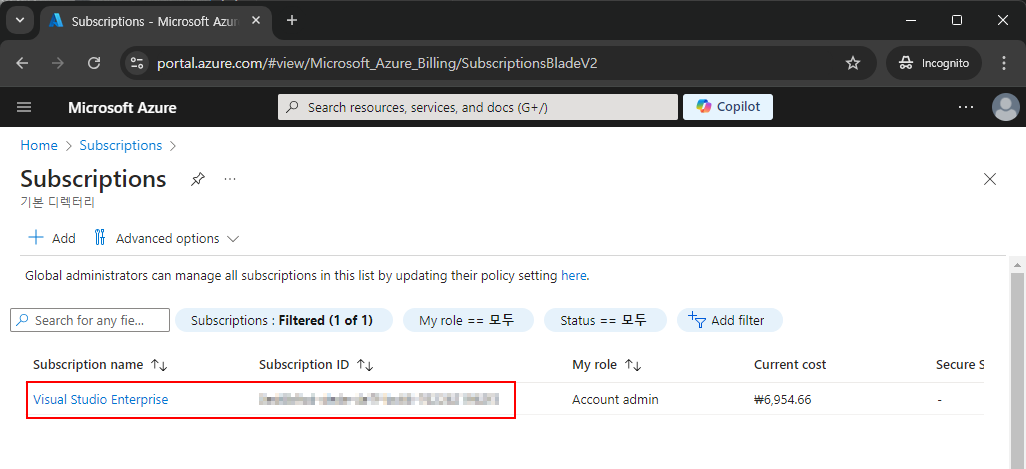View site information icon in address bar
This screenshot has width=1026, height=469.
click(137, 63)
